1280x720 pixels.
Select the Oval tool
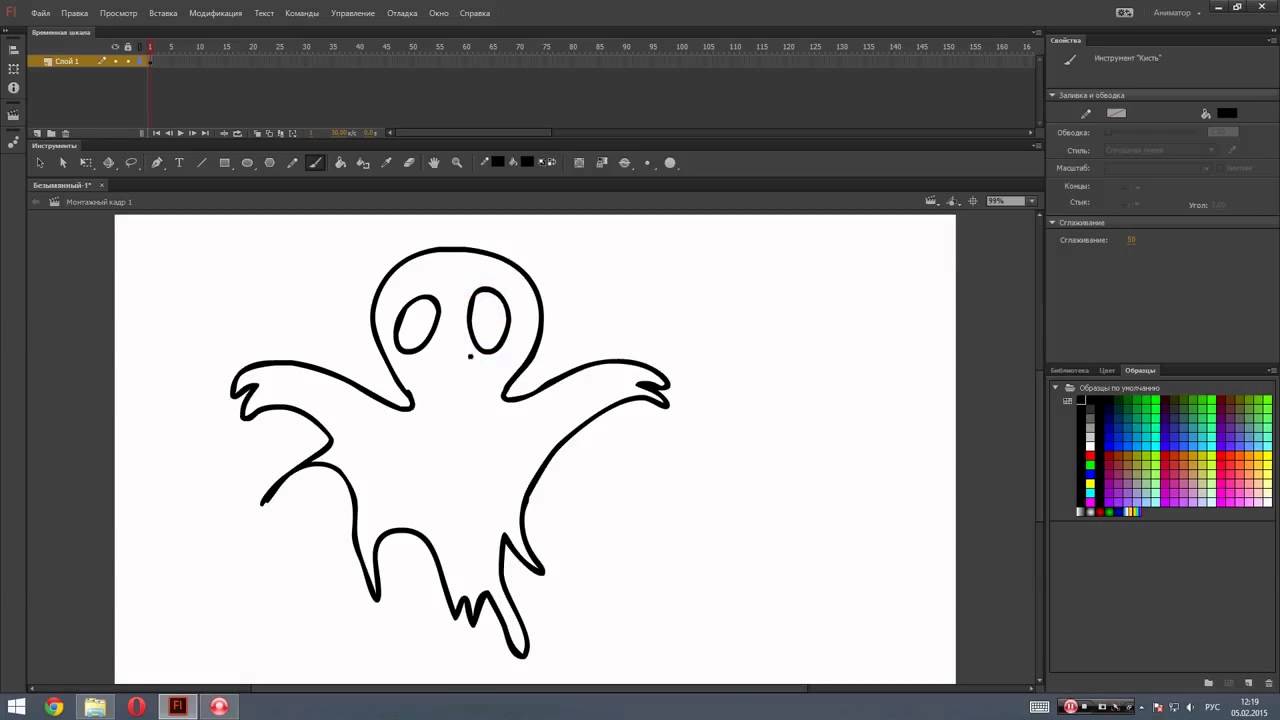click(x=247, y=163)
